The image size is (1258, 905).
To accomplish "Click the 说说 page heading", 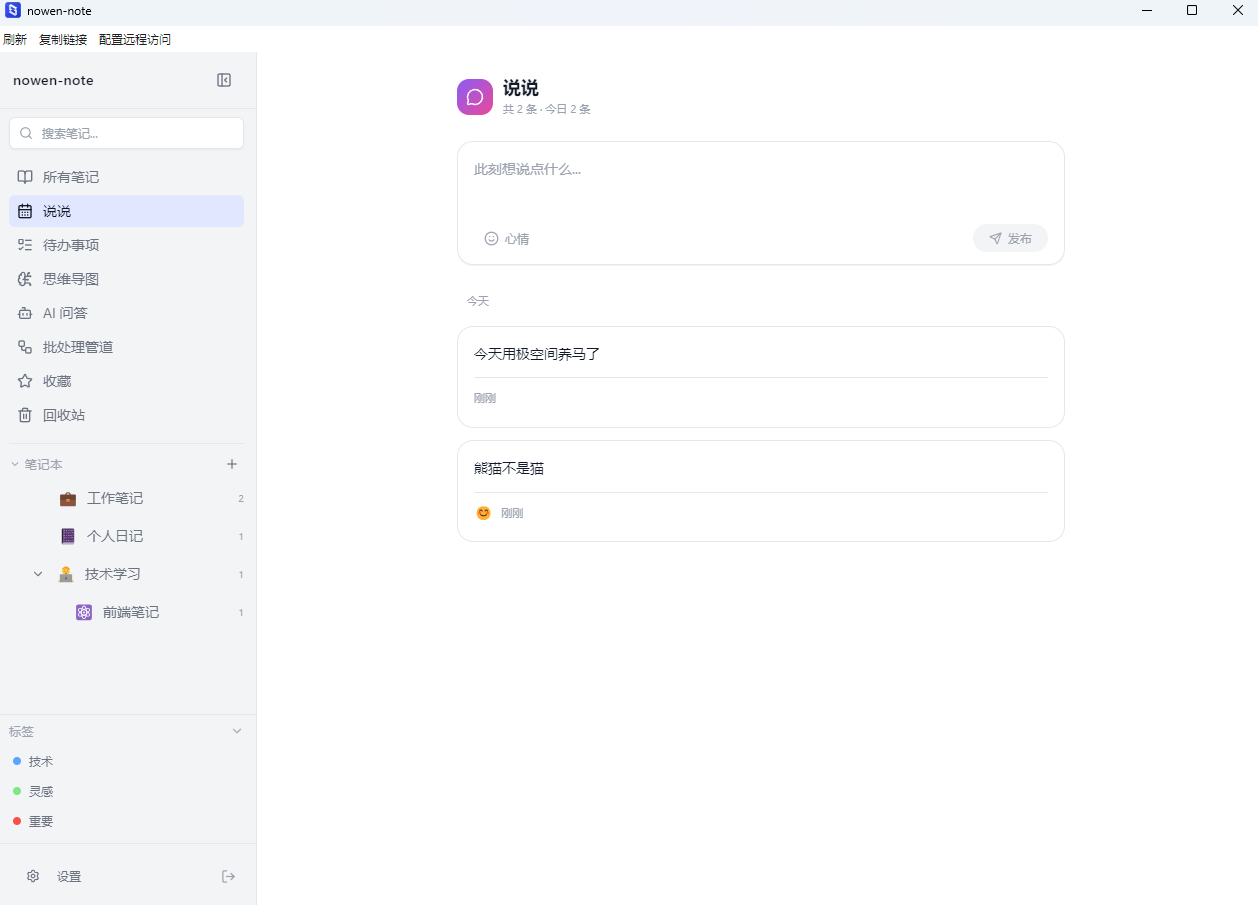I will (520, 88).
